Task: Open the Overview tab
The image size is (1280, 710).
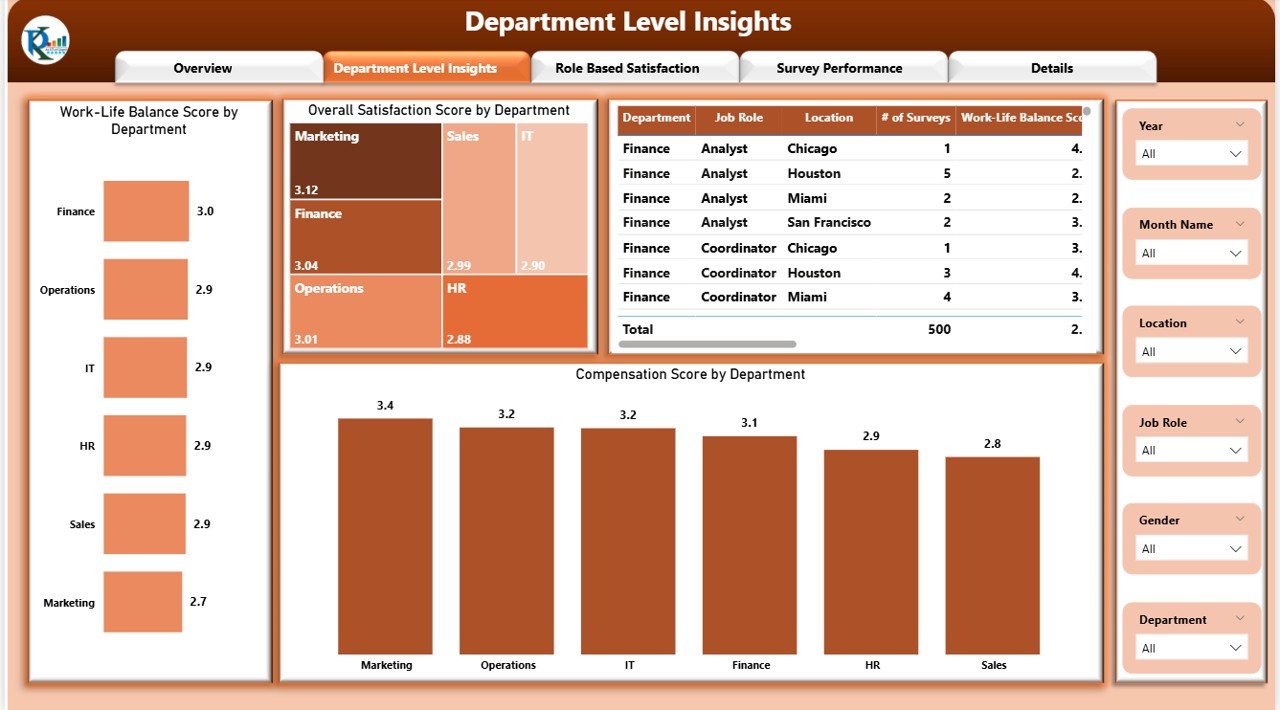Action: [x=218, y=68]
